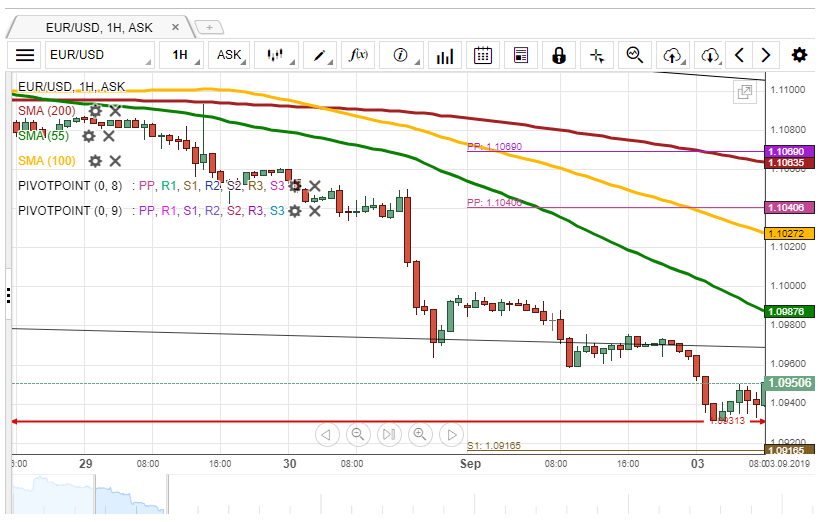Viewport: 829px width, 522px height.
Task: Open the EUR/USD instrument dropdown
Action: [x=99, y=55]
